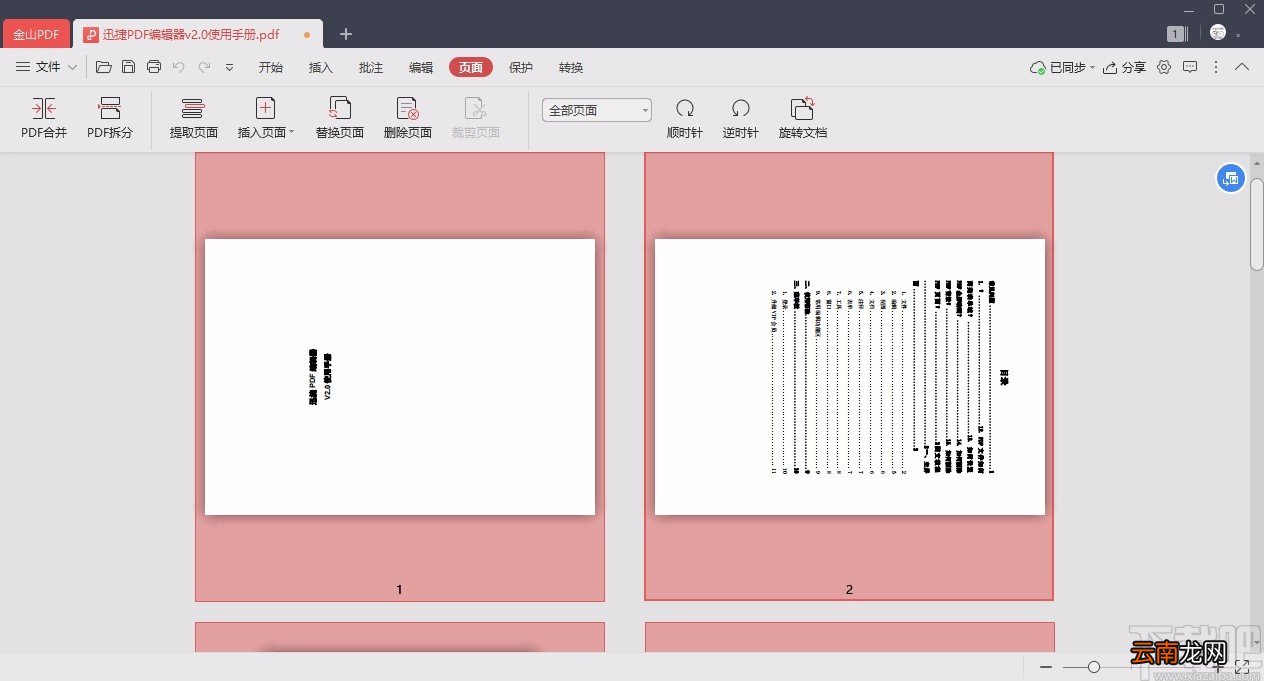Open settings via the gear icon

point(1164,67)
